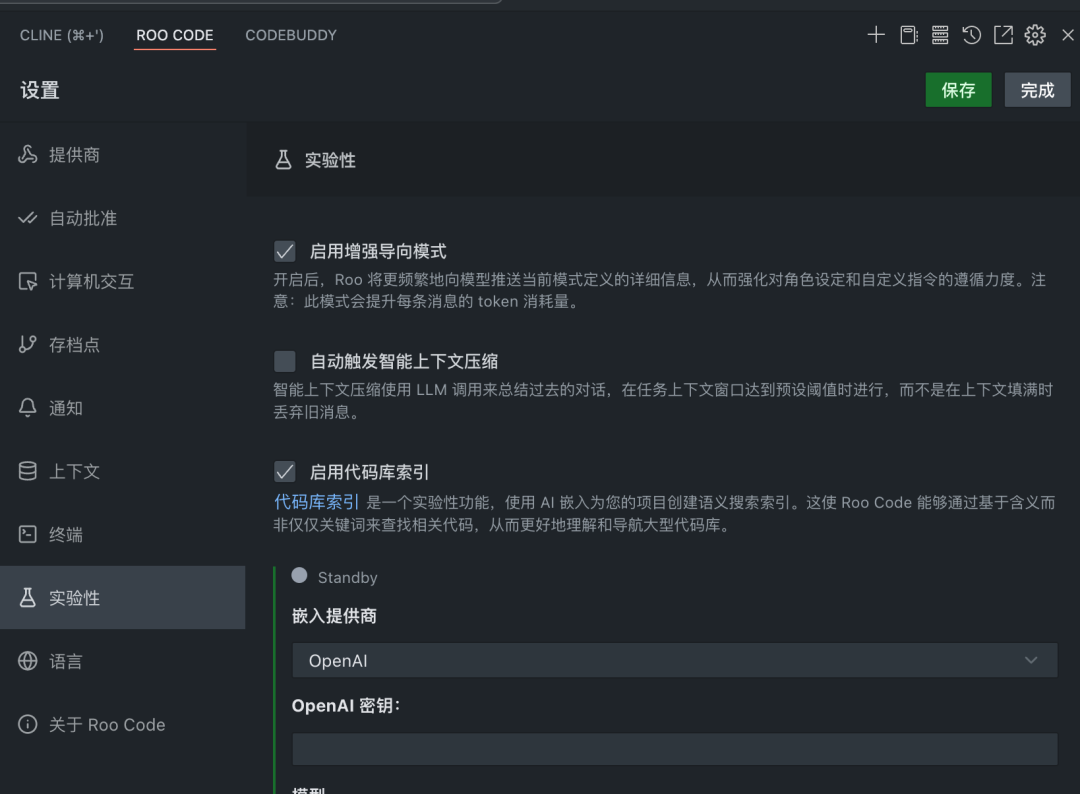This screenshot has height=794, width=1080.
Task: Open task history via the clock icon
Action: 971,35
